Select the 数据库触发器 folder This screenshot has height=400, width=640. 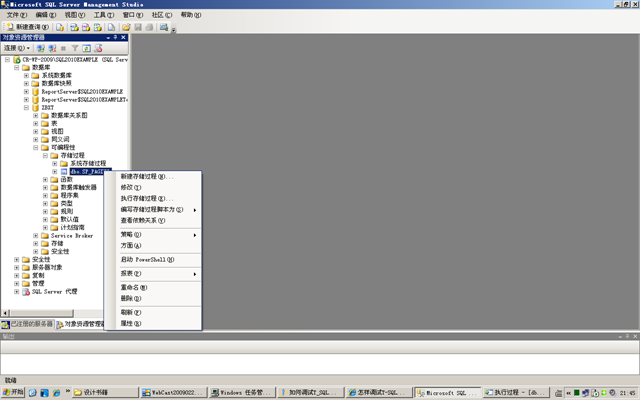point(78,187)
